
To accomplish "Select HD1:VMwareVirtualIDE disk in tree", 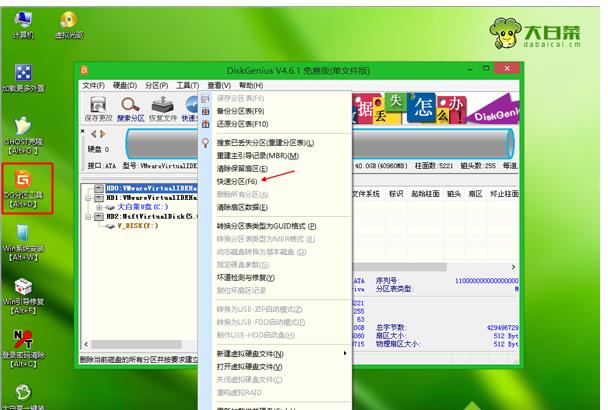I will point(151,198).
